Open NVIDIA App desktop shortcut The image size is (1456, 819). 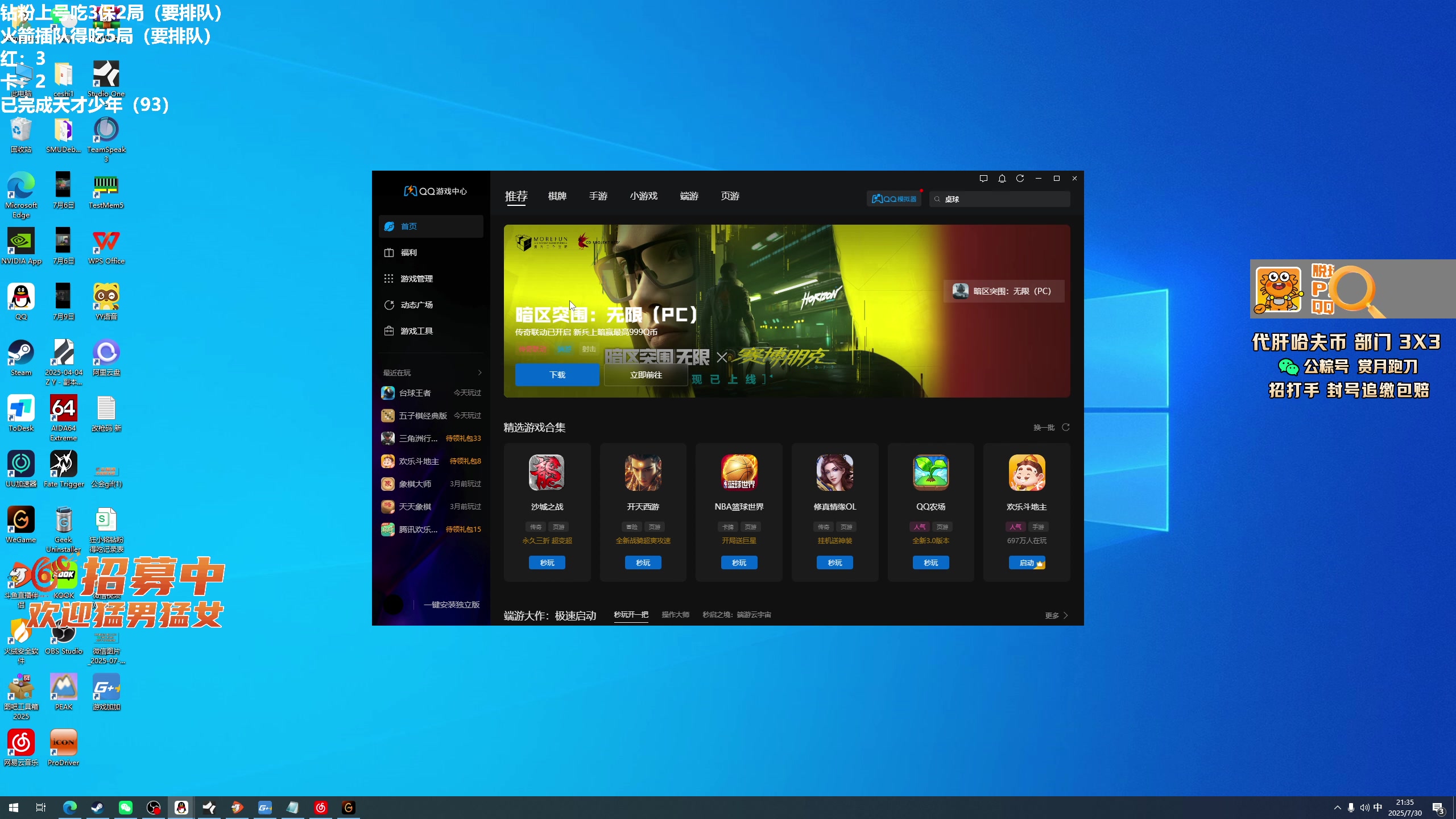tap(21, 246)
